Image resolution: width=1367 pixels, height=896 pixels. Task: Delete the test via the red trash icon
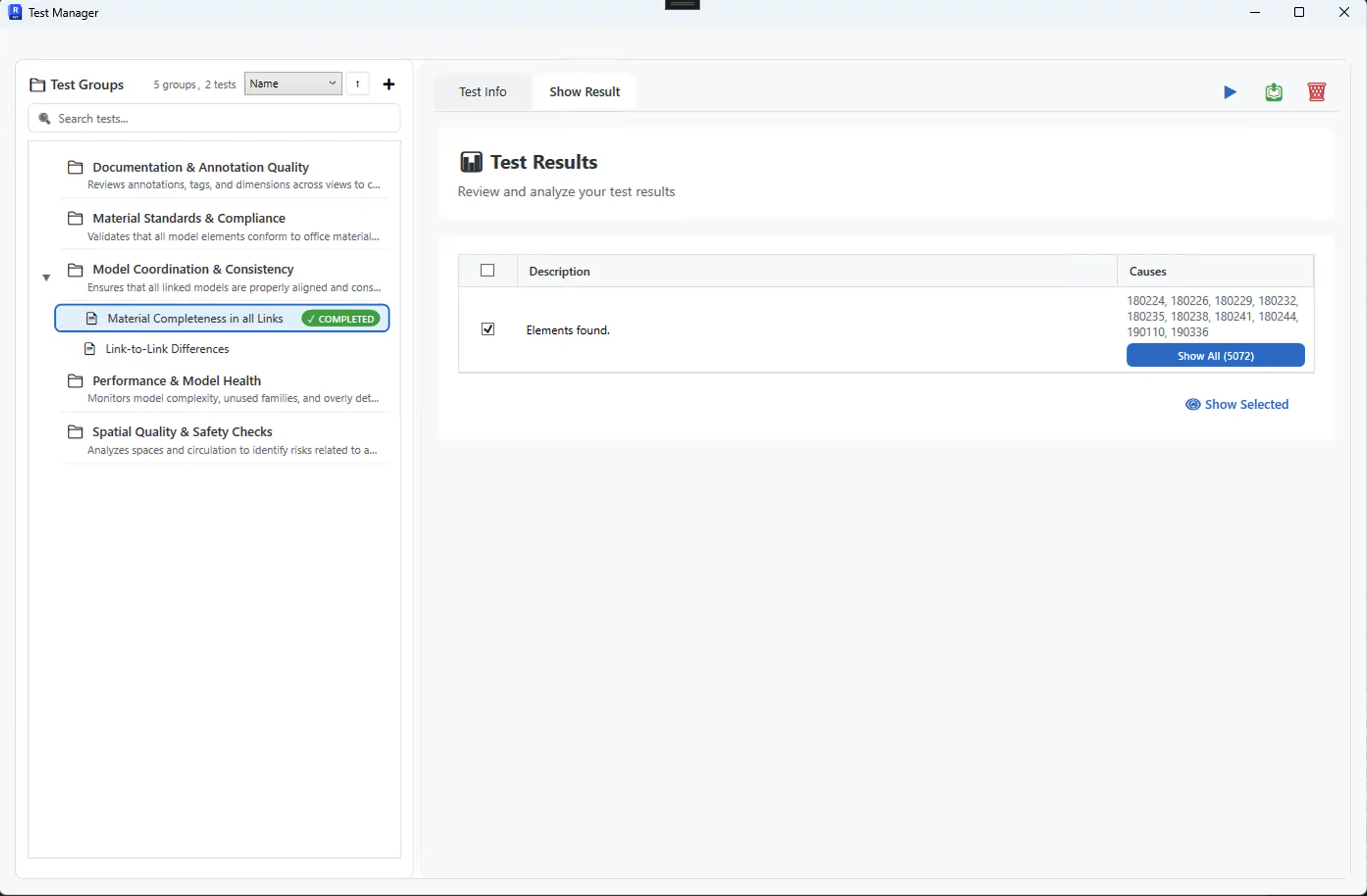(1317, 92)
